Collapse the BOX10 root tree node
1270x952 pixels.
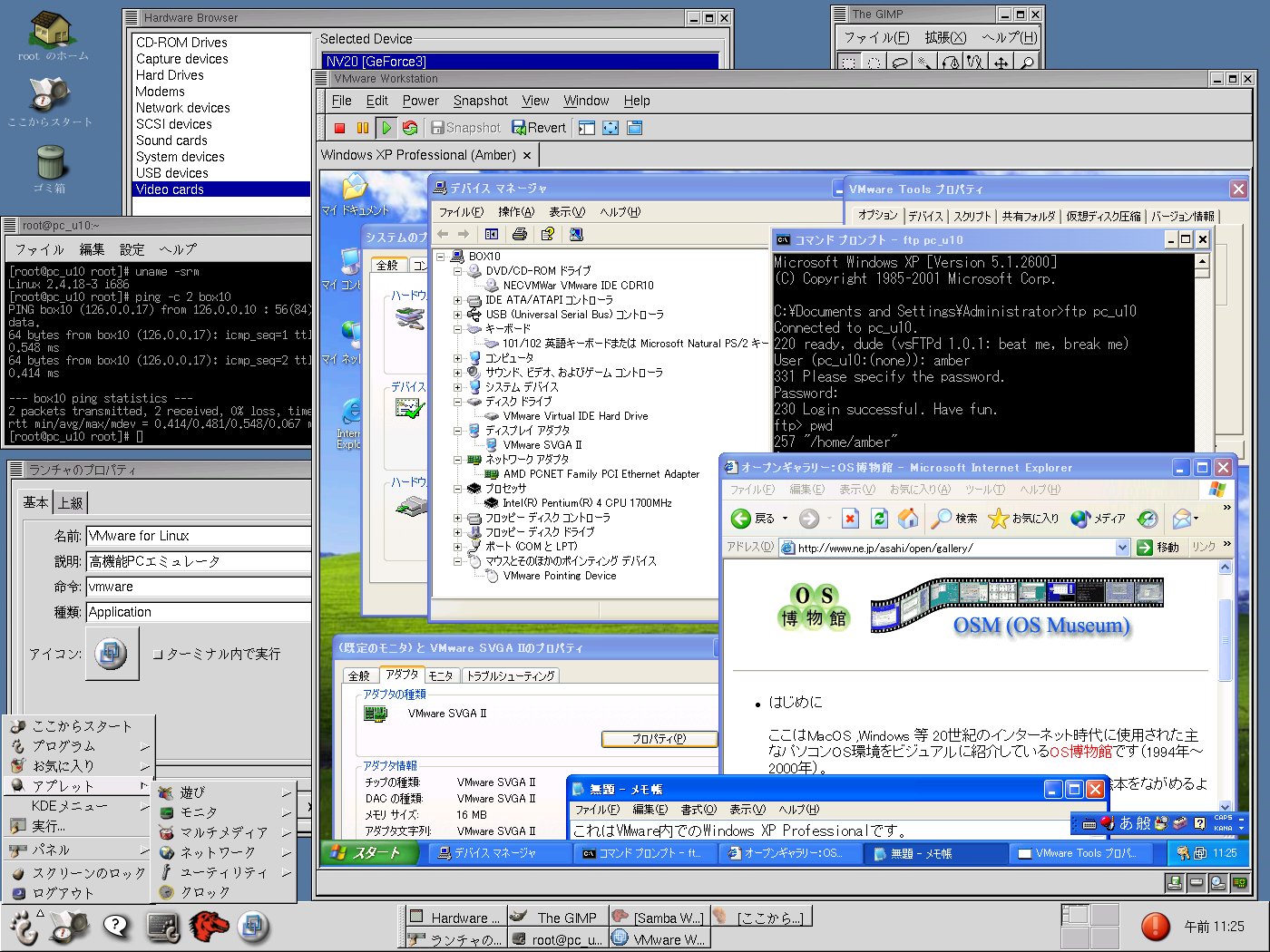[441, 257]
